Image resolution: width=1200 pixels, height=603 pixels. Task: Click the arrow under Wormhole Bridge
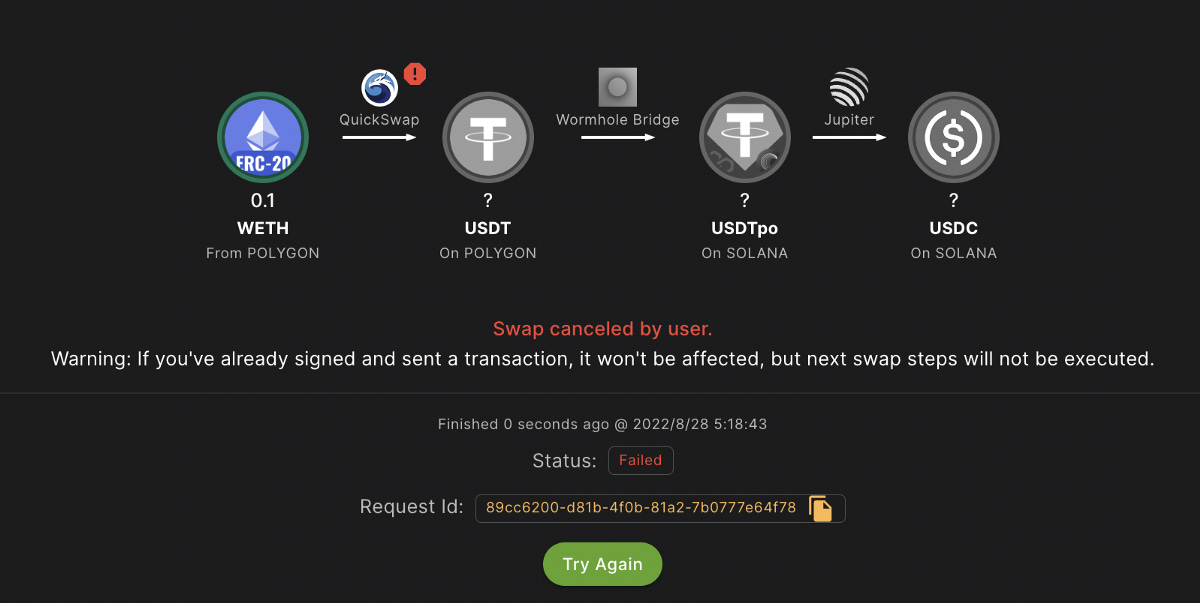point(617,138)
